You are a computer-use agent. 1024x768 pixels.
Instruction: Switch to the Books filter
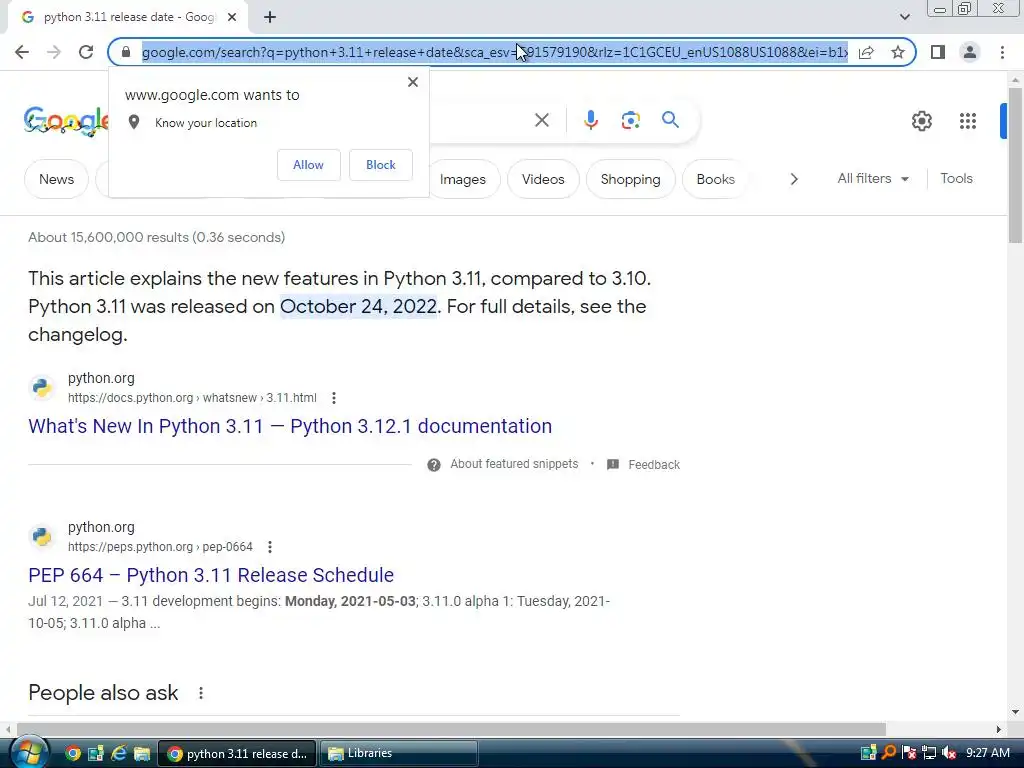point(715,179)
